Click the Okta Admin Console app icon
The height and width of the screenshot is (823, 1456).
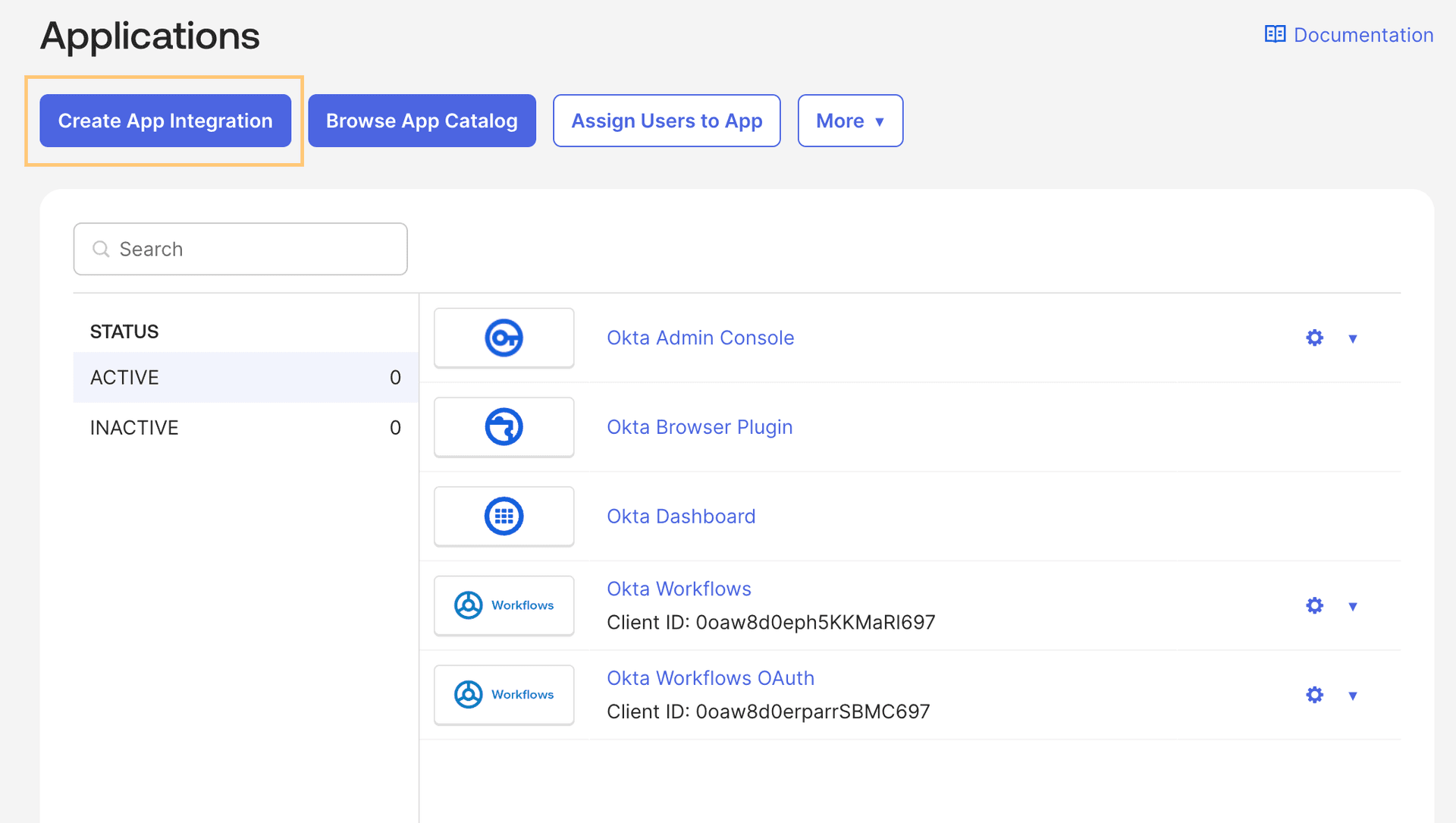click(x=504, y=338)
